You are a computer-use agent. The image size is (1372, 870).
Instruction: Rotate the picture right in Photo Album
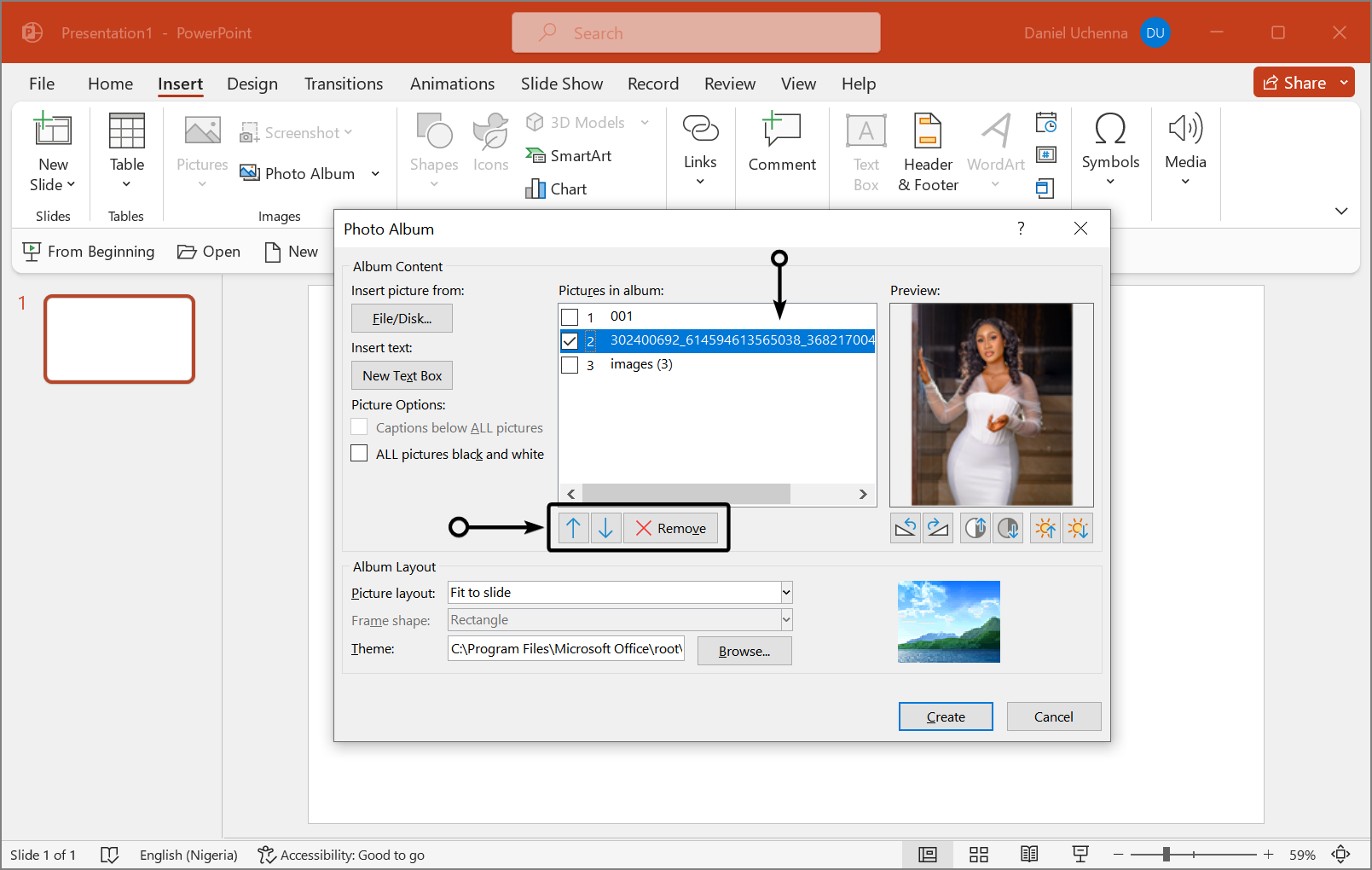tap(938, 528)
